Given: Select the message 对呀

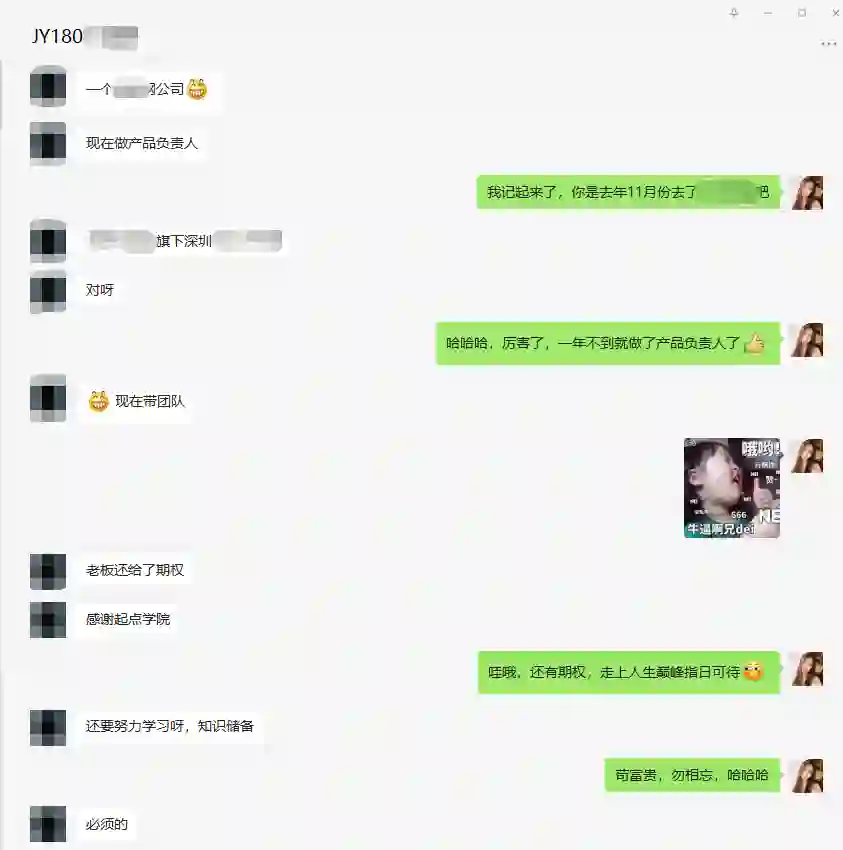Looking at the screenshot, I should [x=100, y=290].
